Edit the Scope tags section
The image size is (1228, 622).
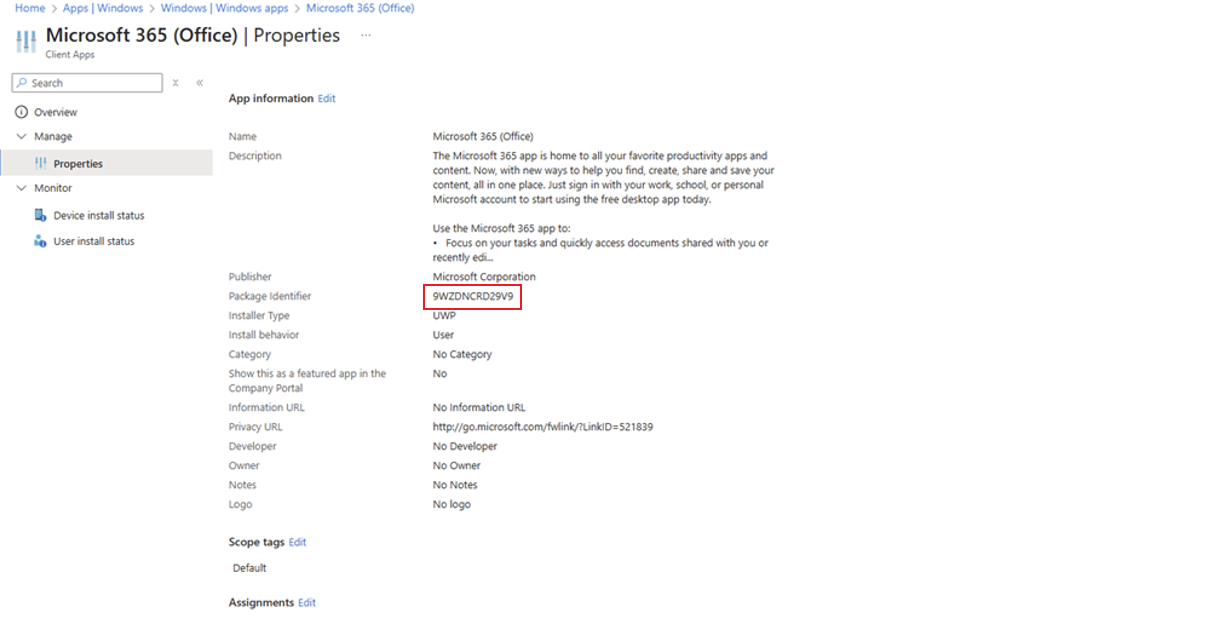click(297, 542)
